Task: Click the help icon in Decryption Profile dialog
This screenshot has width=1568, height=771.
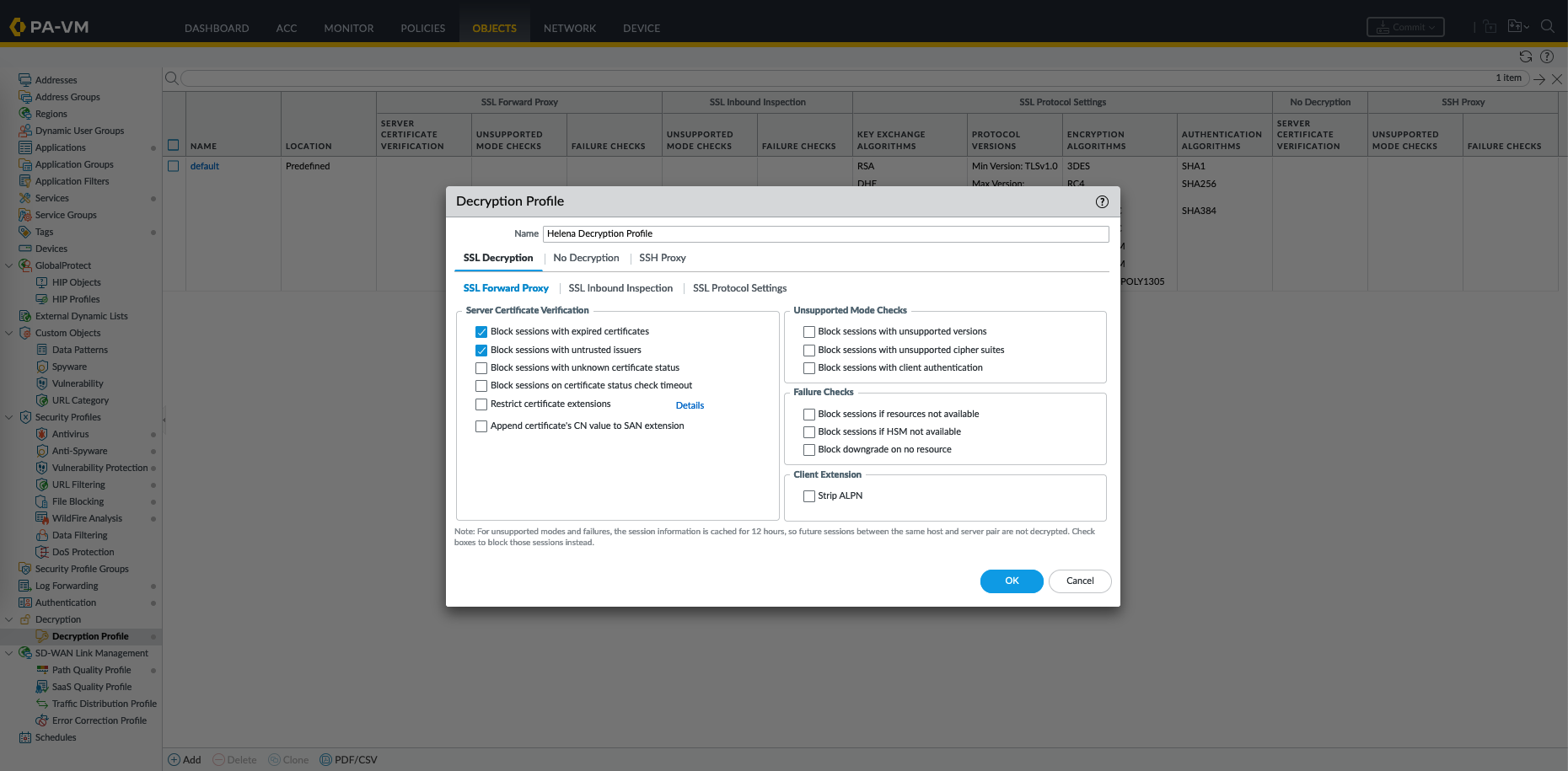Action: [x=1102, y=201]
